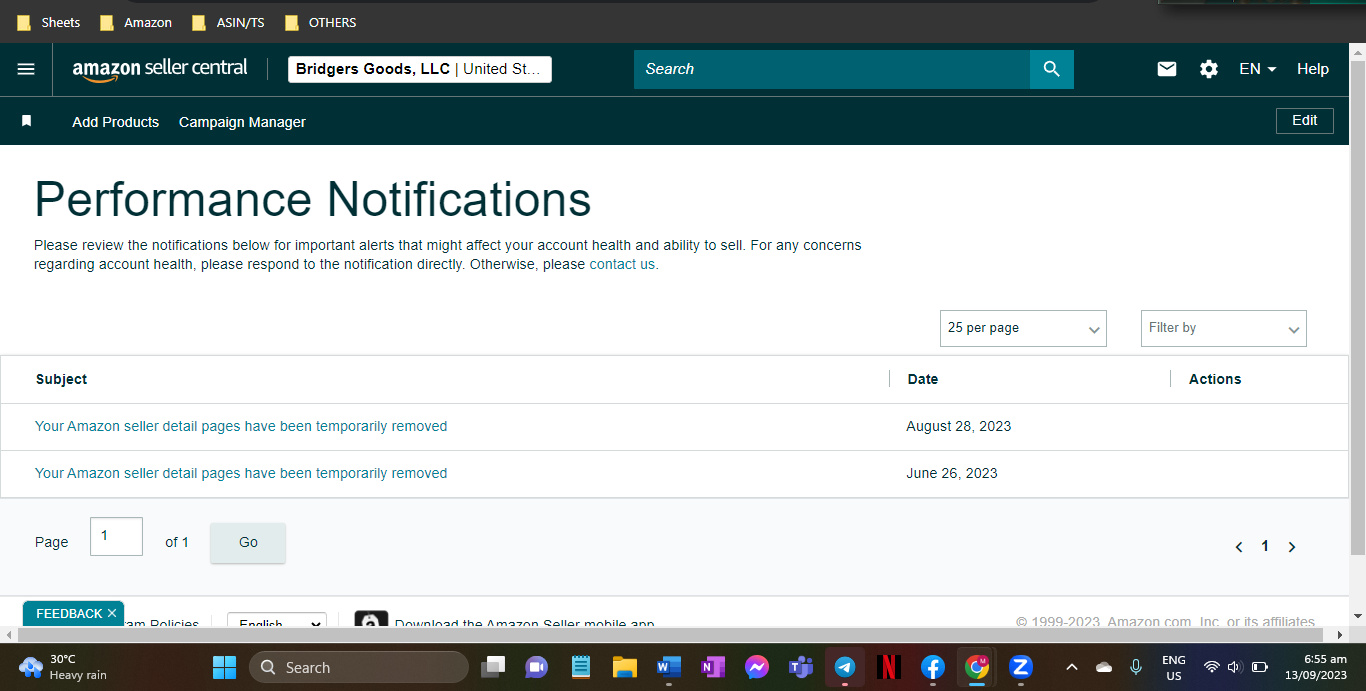Open the Windows Start menu
Screen dimensions: 1366x691
tap(225, 667)
